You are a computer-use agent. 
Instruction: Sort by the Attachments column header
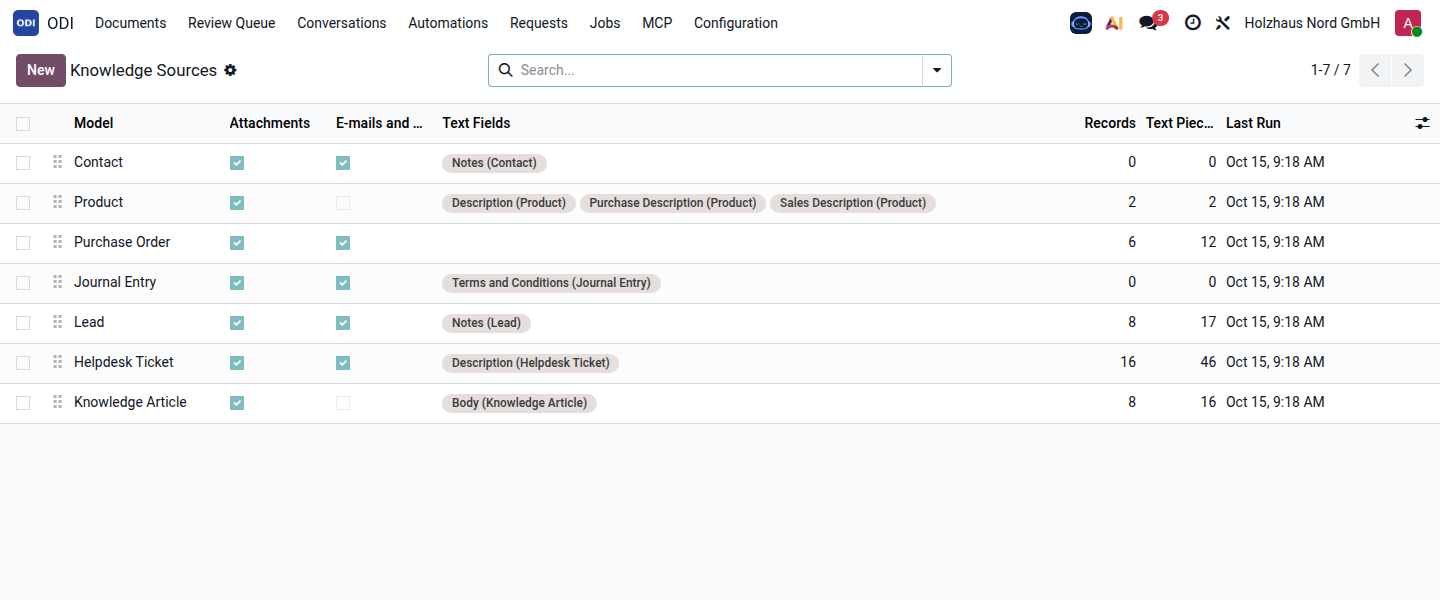point(270,123)
